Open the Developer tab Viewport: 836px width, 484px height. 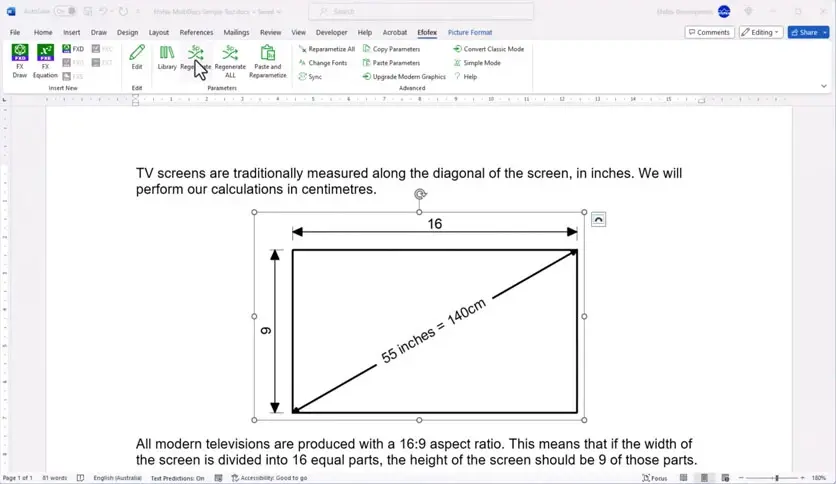(331, 33)
